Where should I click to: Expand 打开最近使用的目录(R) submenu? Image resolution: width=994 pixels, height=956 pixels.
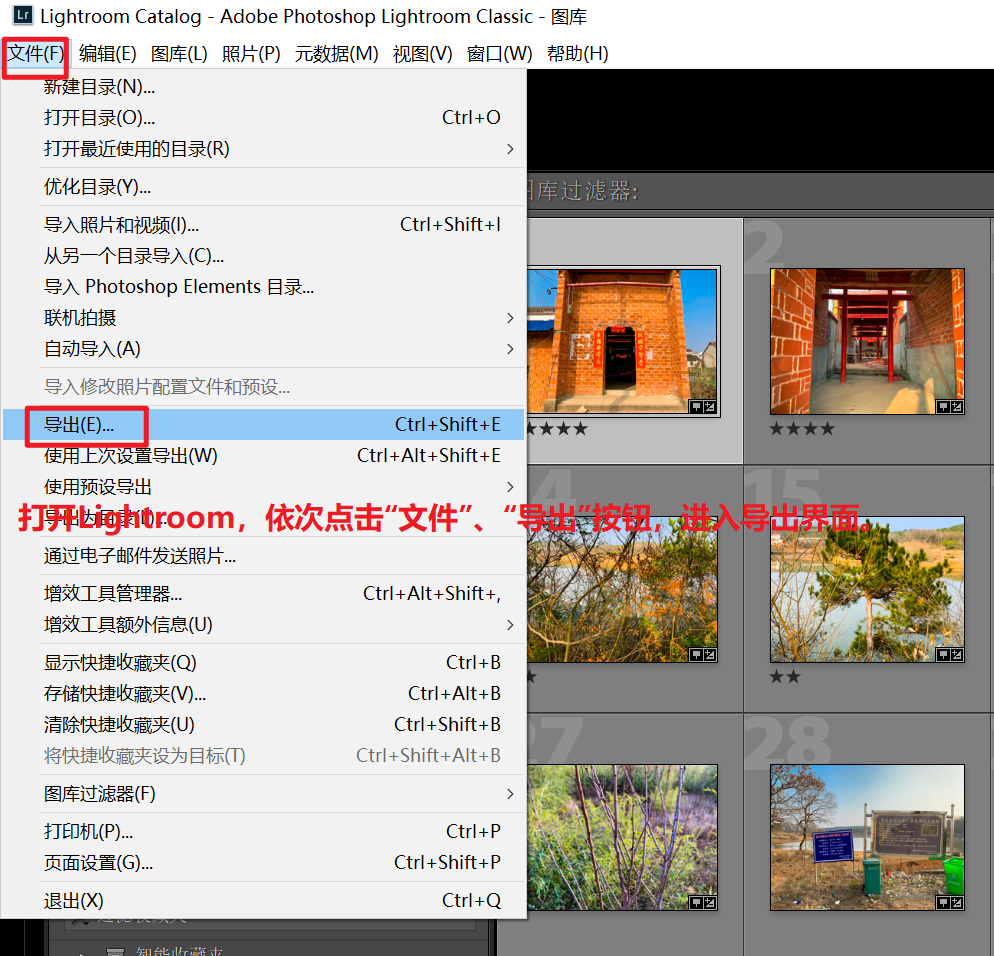click(263, 149)
